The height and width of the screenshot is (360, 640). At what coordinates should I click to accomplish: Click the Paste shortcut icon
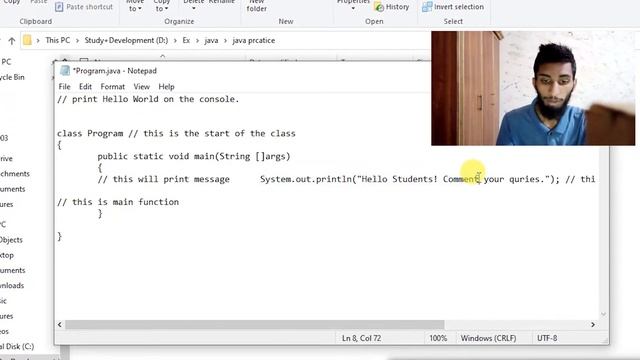point(59,7)
